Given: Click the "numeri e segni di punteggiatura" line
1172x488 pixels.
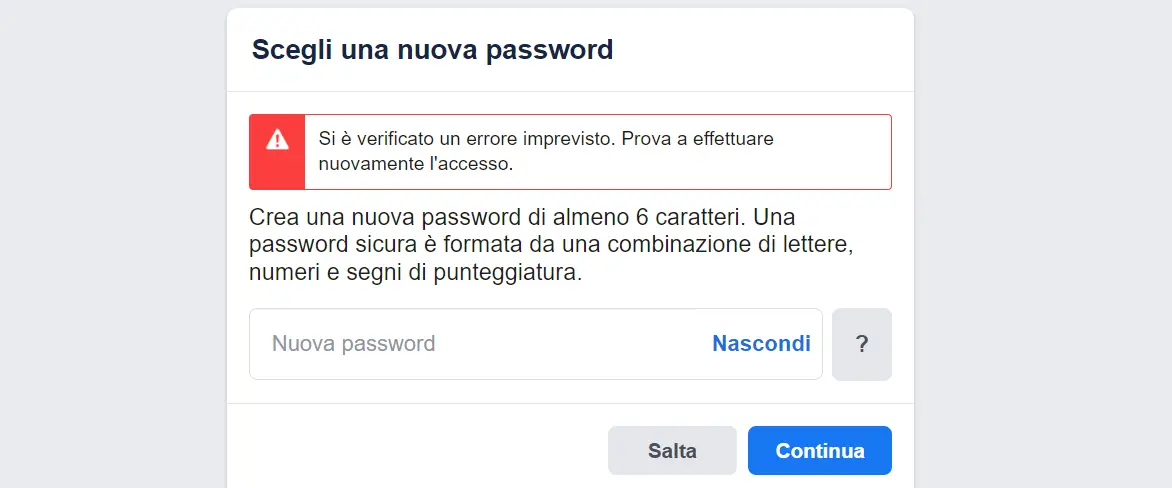Looking at the screenshot, I should click(415, 272).
